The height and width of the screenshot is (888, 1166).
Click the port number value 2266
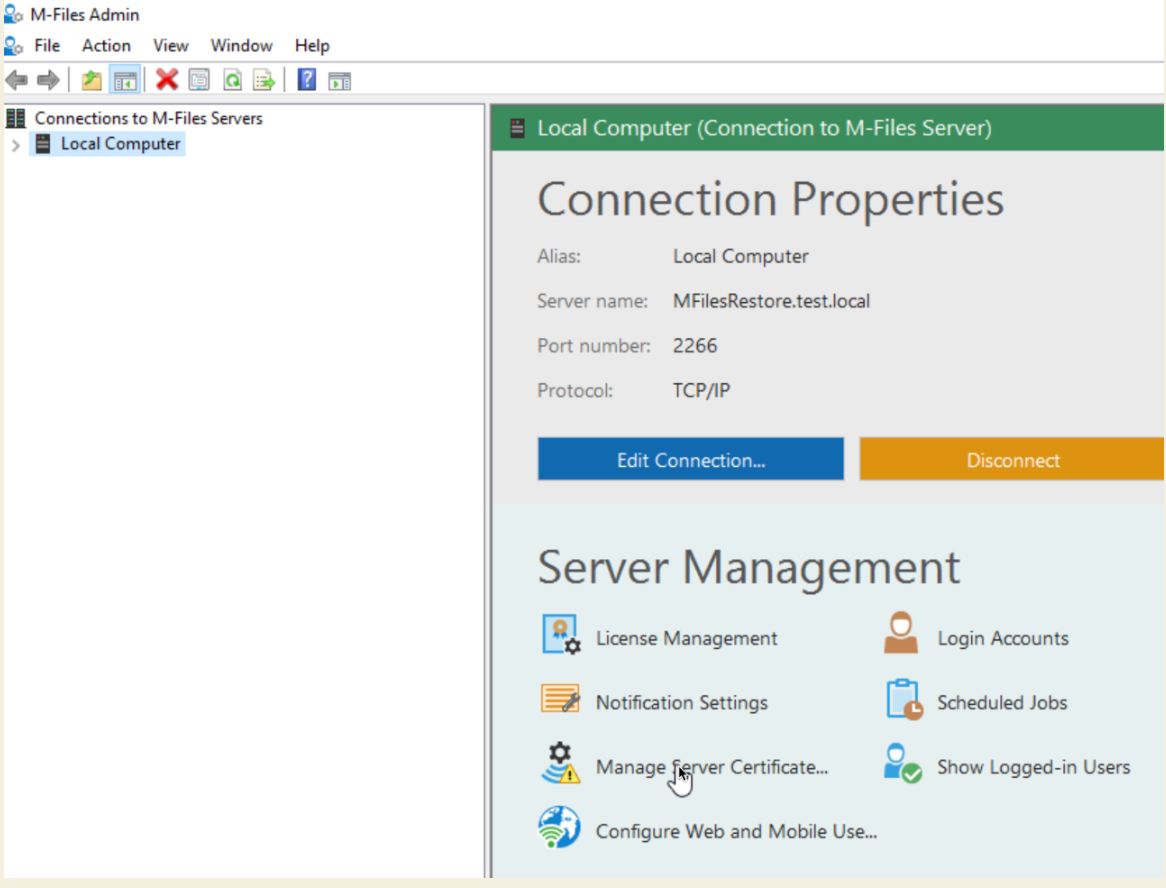(x=695, y=346)
